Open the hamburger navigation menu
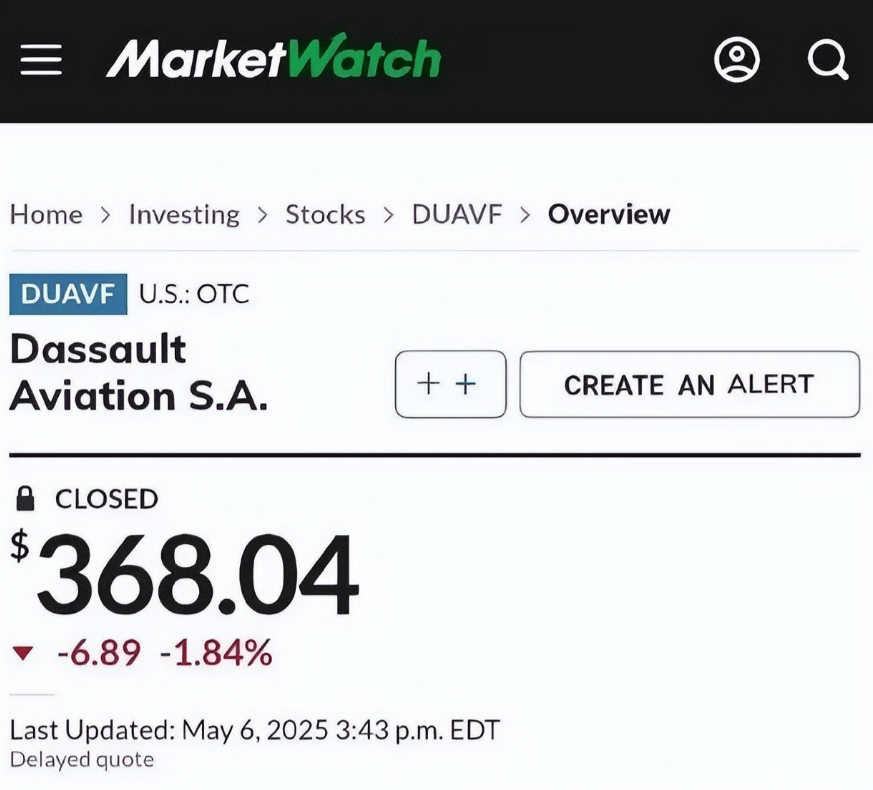 (41, 60)
